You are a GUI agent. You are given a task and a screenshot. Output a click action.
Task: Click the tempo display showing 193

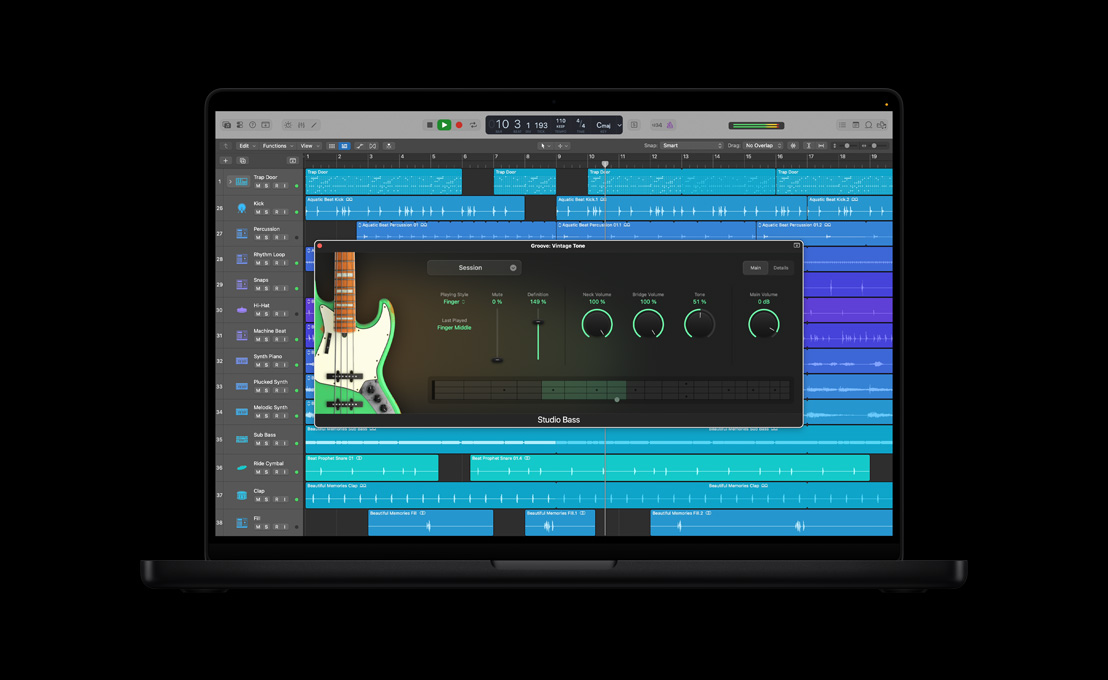click(x=541, y=125)
